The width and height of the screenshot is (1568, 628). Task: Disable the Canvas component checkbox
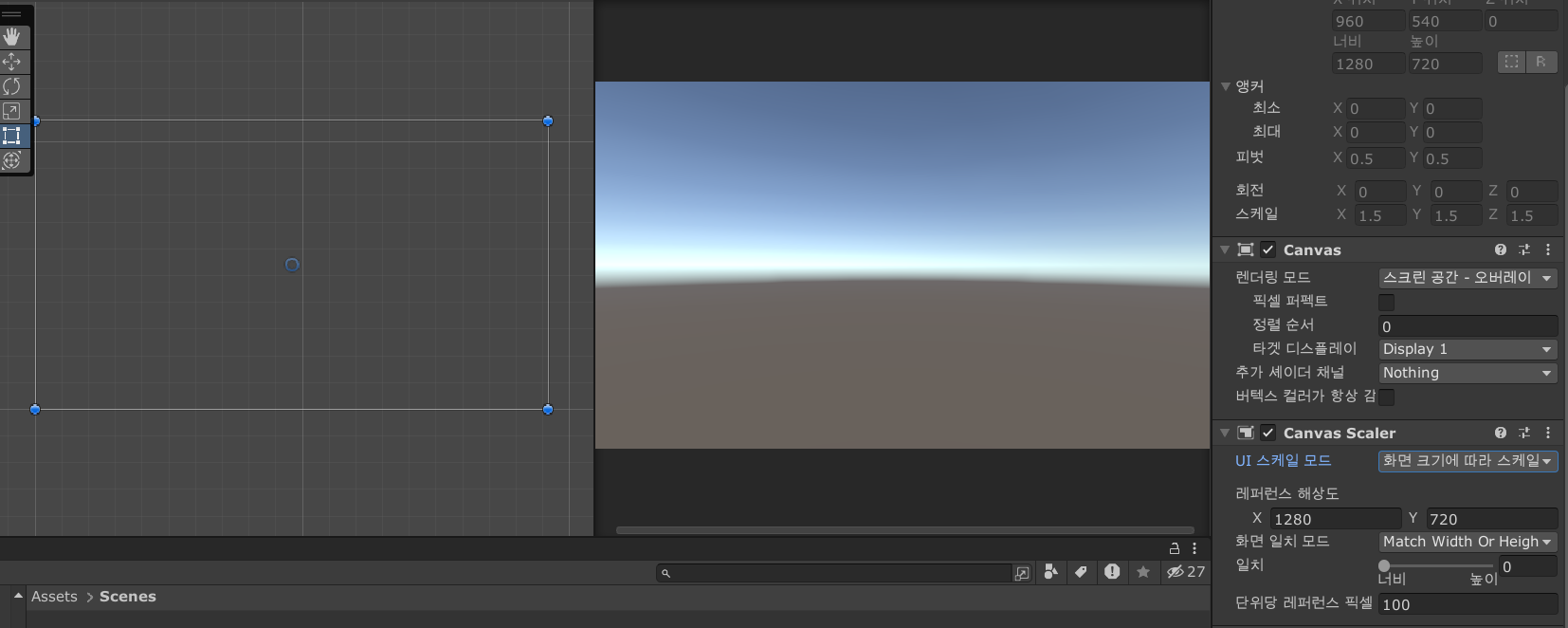pyautogui.click(x=1268, y=249)
